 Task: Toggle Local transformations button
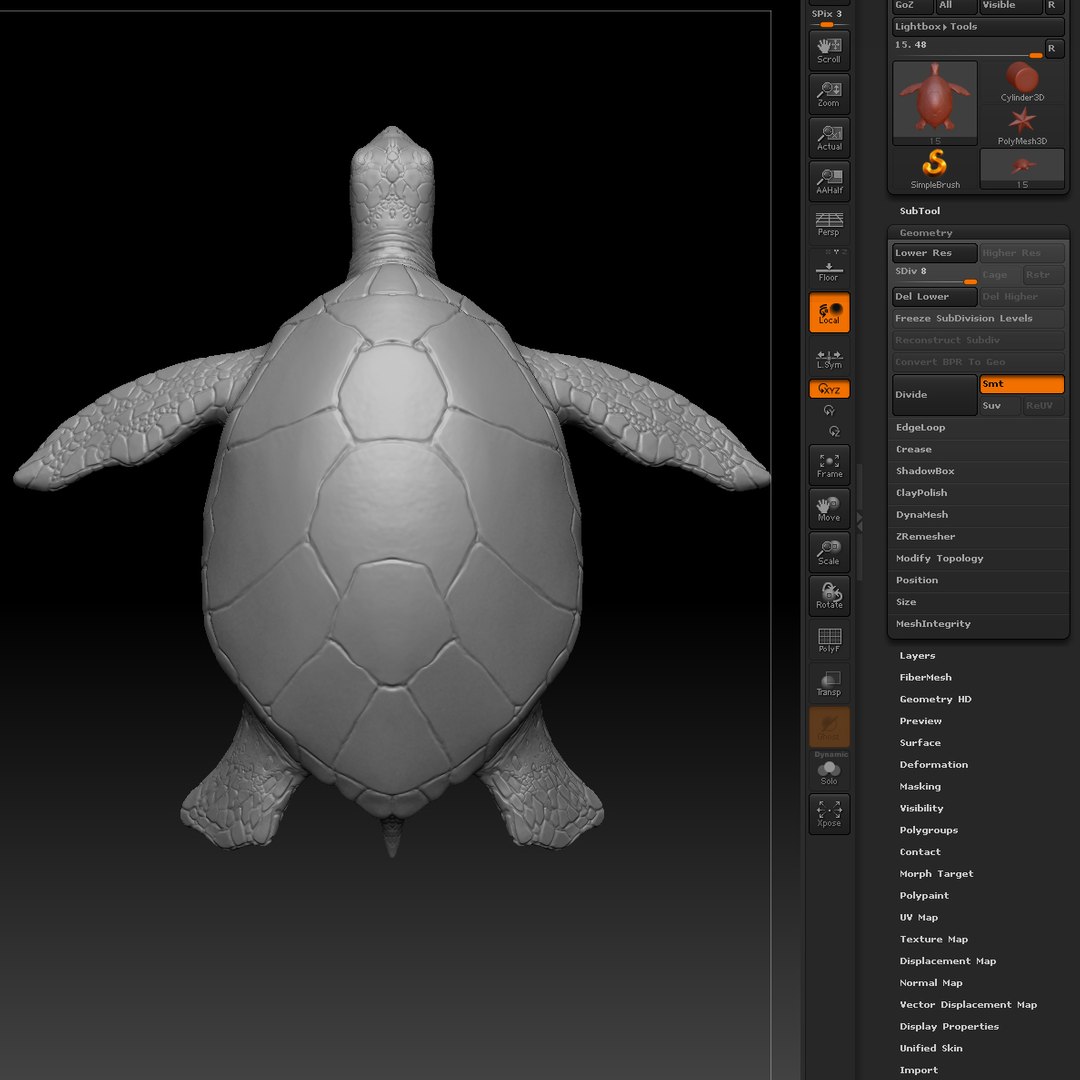tap(829, 312)
